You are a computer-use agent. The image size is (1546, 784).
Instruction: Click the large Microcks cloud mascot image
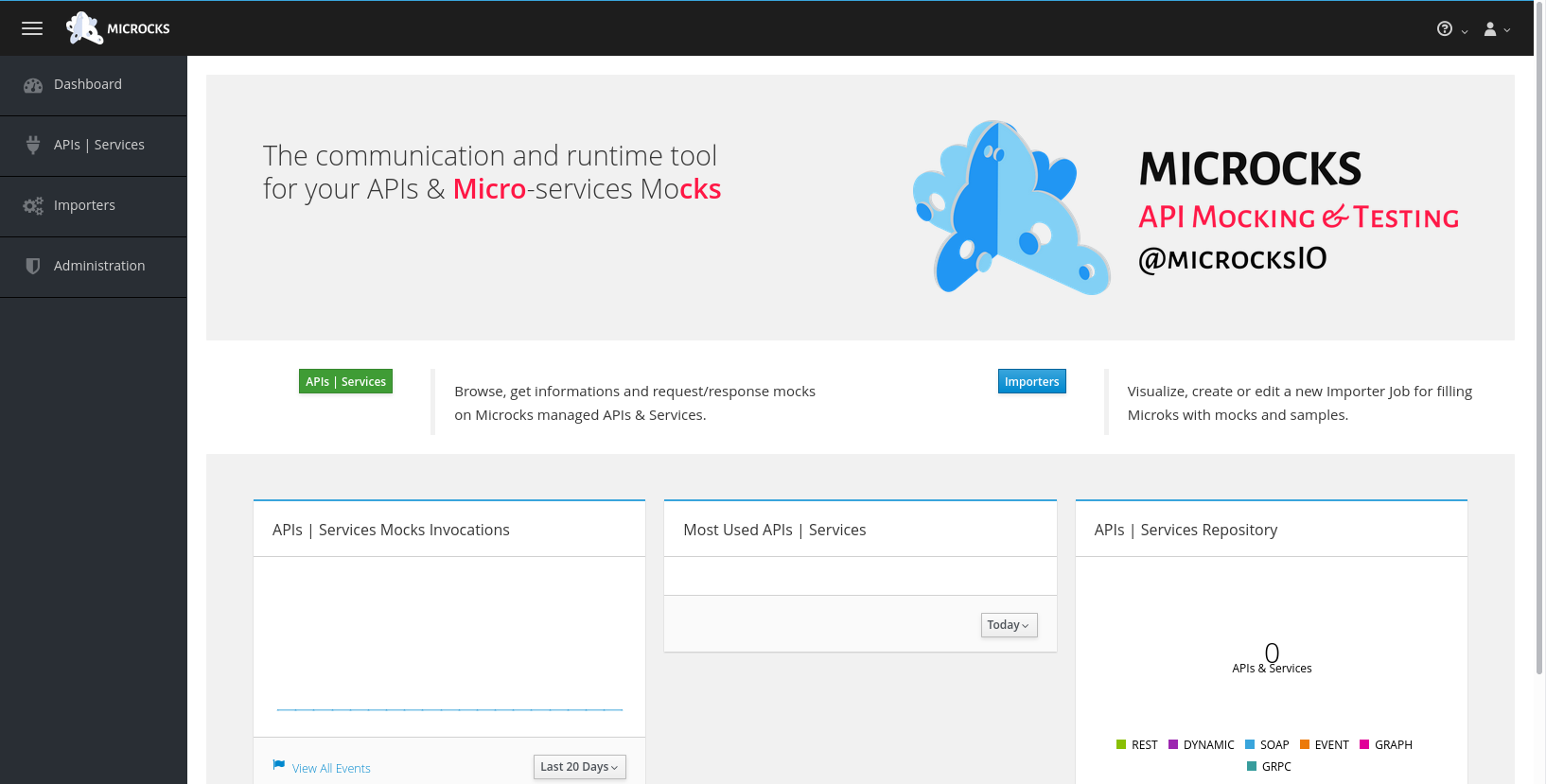tap(1011, 207)
